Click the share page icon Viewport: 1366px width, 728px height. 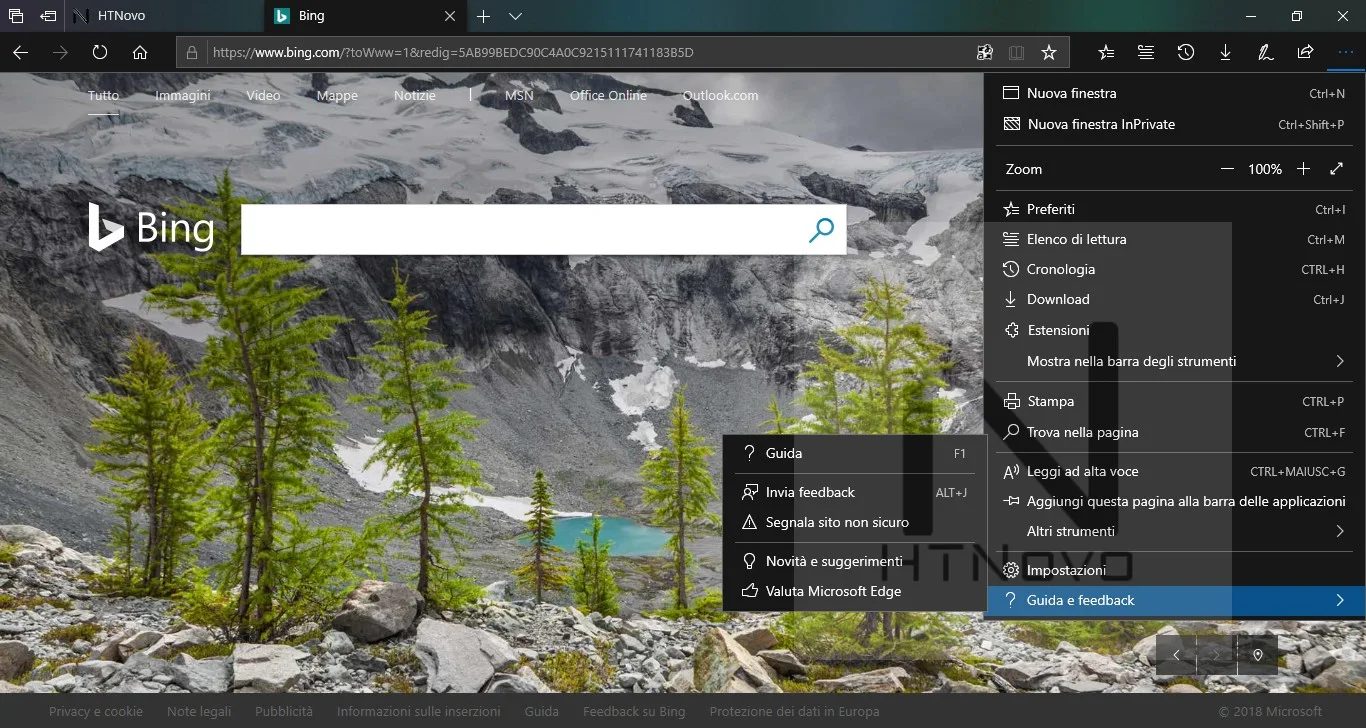tap(1305, 52)
